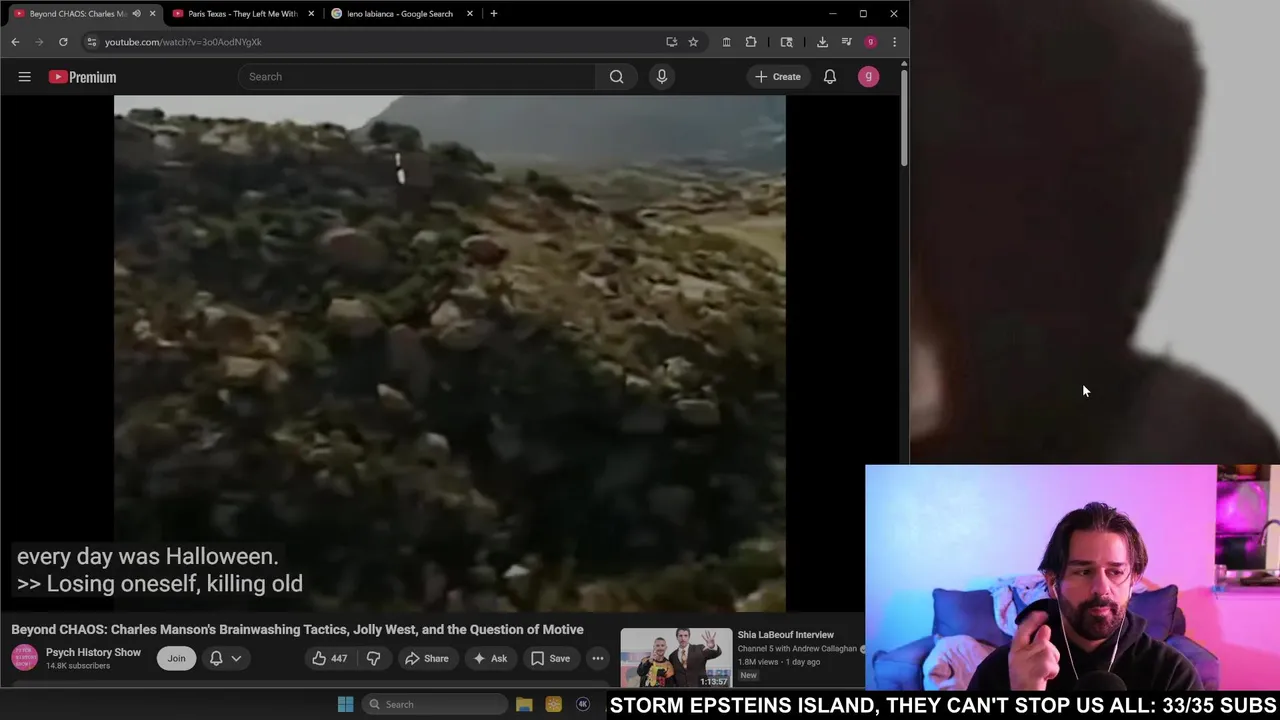Go to YouTube Premium home logo
Viewport: 1280px width, 720px height.
pos(83,77)
